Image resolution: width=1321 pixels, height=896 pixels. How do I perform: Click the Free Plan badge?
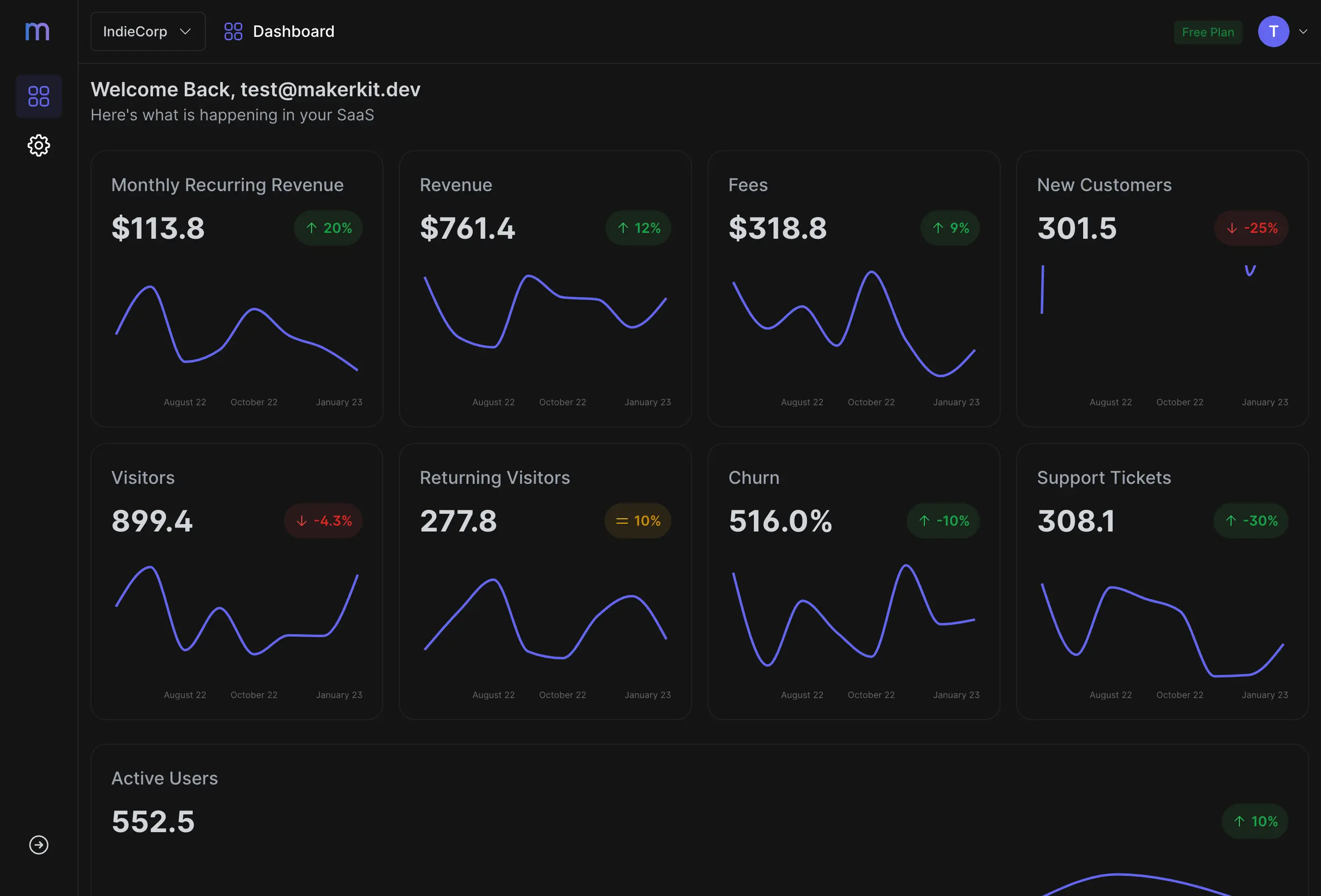click(x=1208, y=31)
